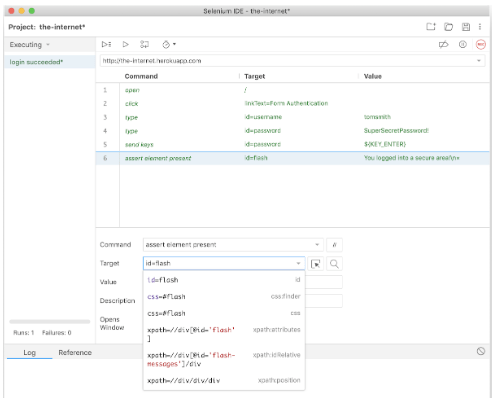Click the 'You logged into a secure area' value
This screenshot has height=405, width=502.
tap(411, 158)
